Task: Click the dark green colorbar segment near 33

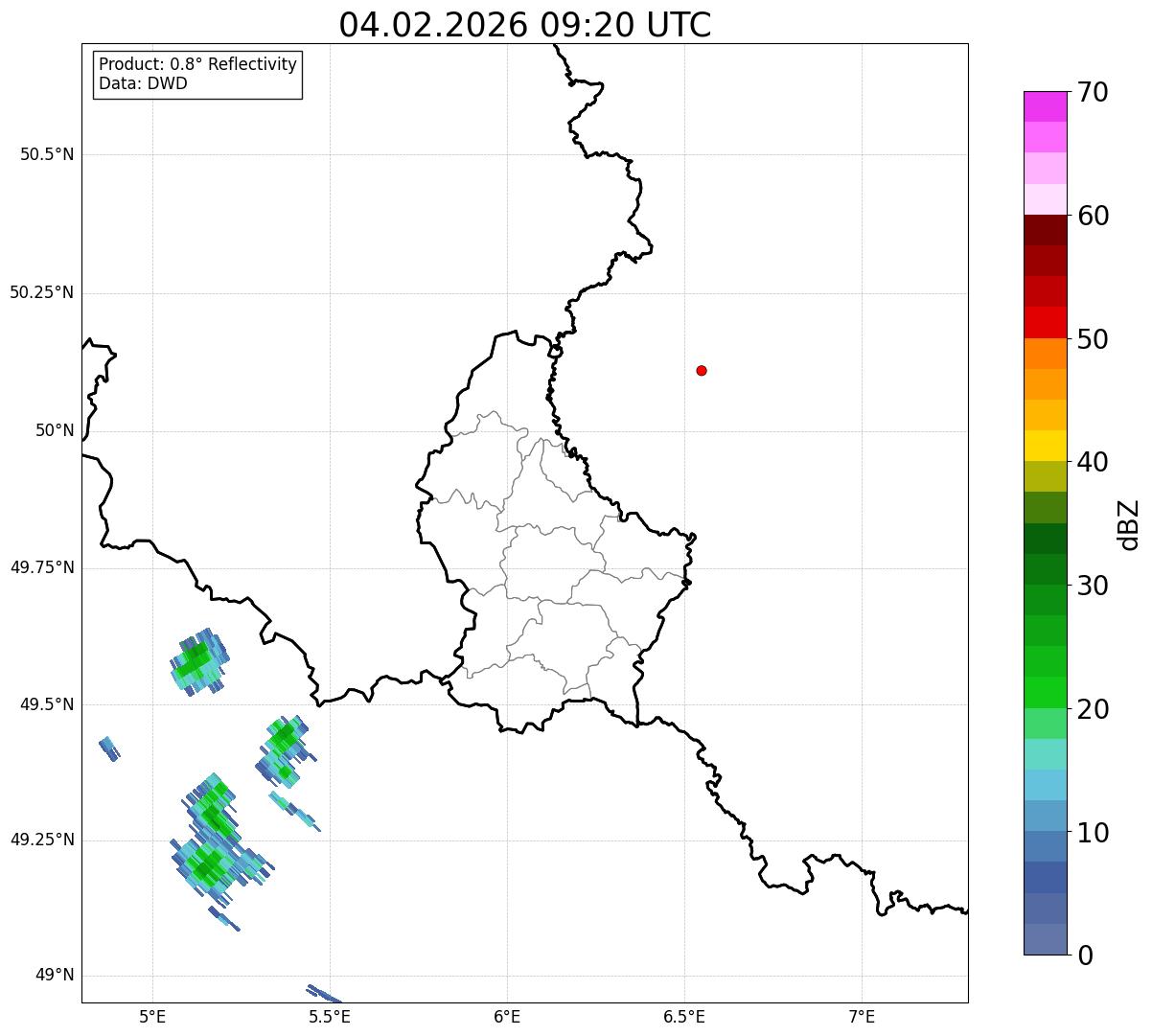Action: tap(1045, 539)
